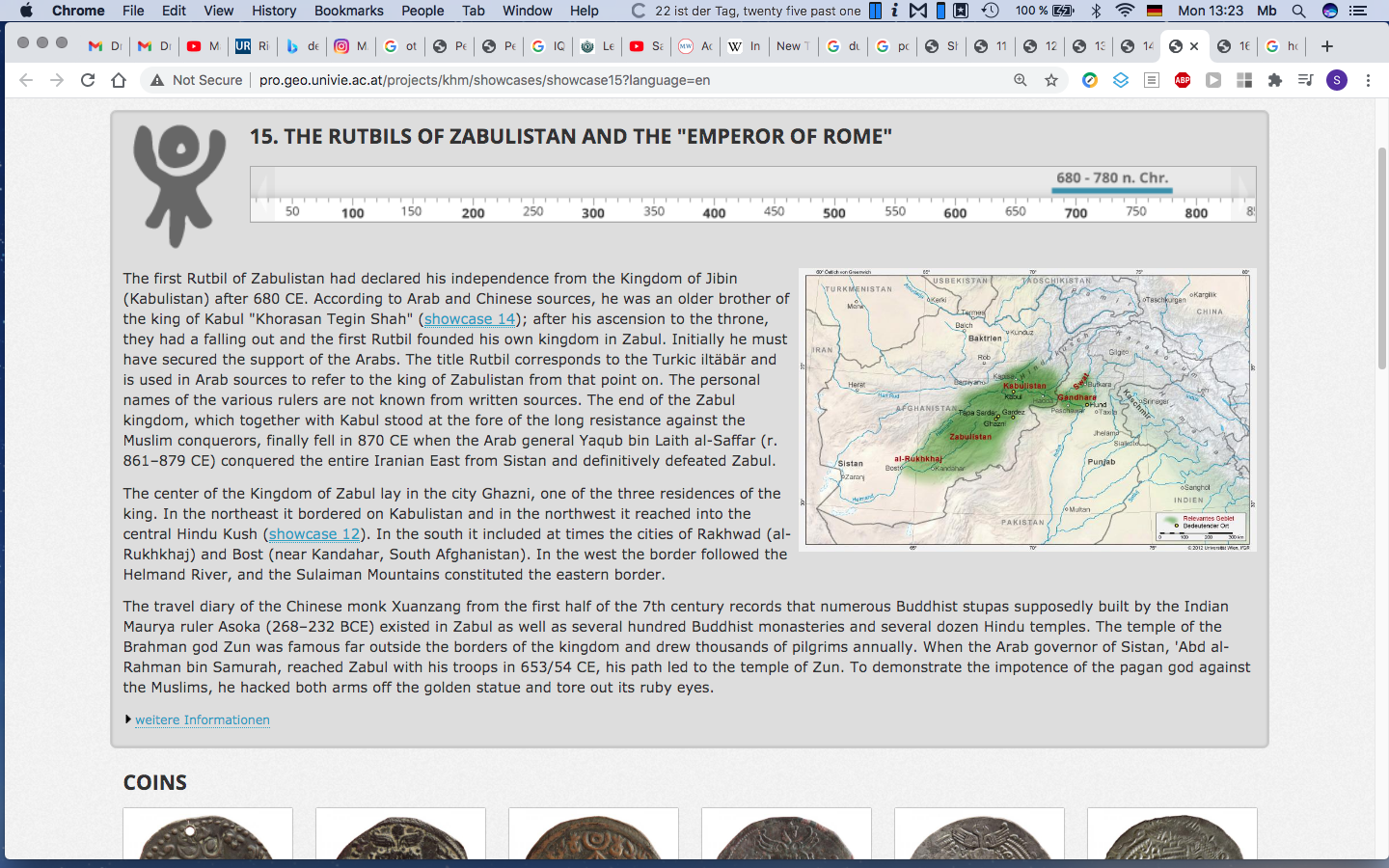The image size is (1389, 868).
Task: Open the AdBlock Plus extension
Action: point(1183,80)
